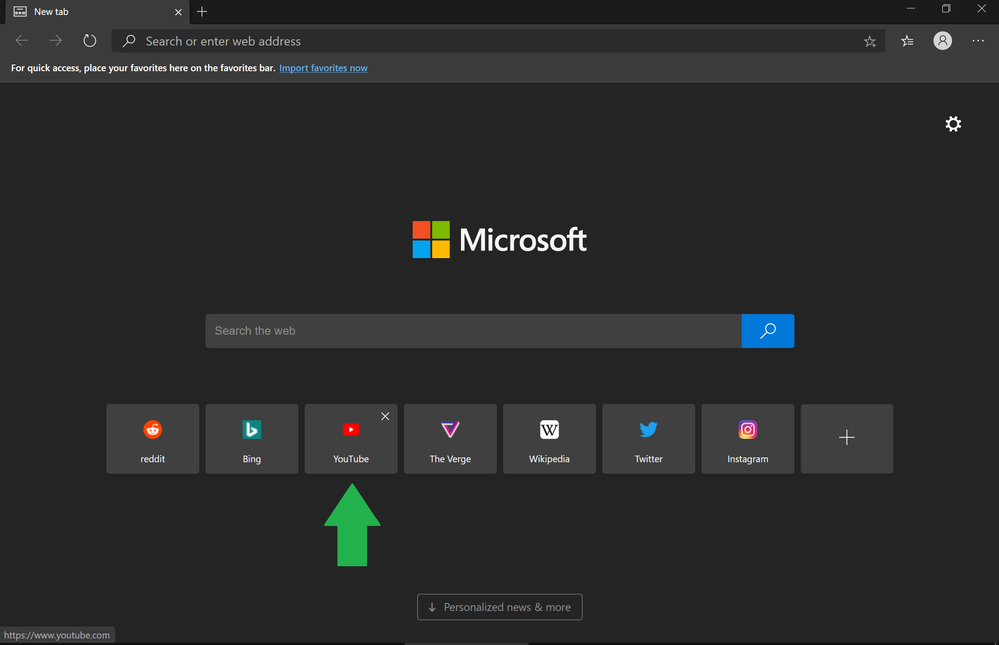Add a new quick link tile

click(x=847, y=438)
